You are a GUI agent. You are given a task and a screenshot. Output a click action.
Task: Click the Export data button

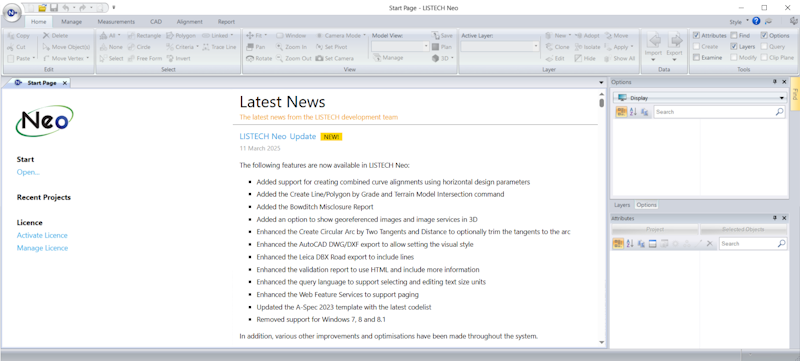(x=674, y=47)
